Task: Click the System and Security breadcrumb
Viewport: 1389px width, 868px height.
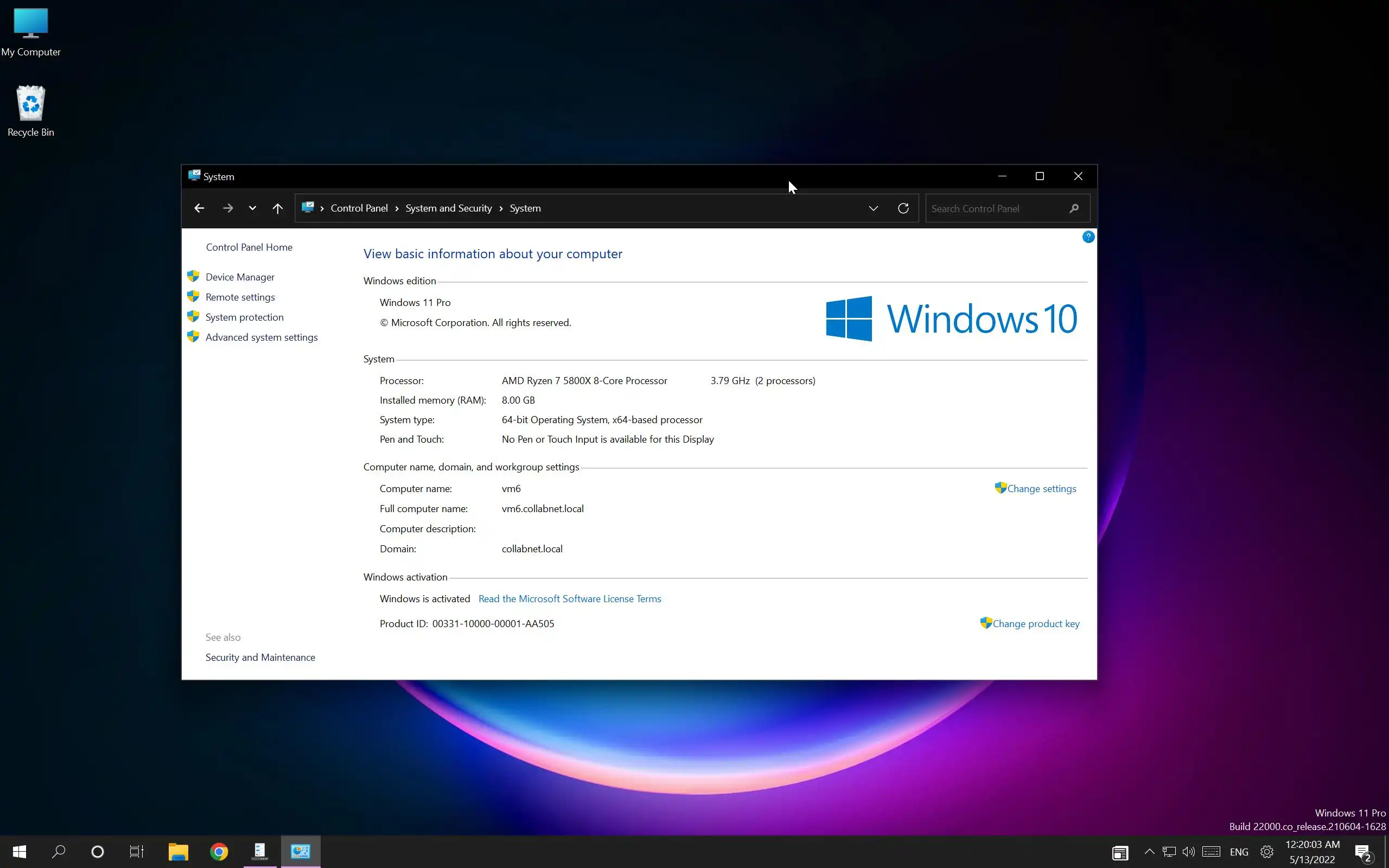Action: [448, 208]
